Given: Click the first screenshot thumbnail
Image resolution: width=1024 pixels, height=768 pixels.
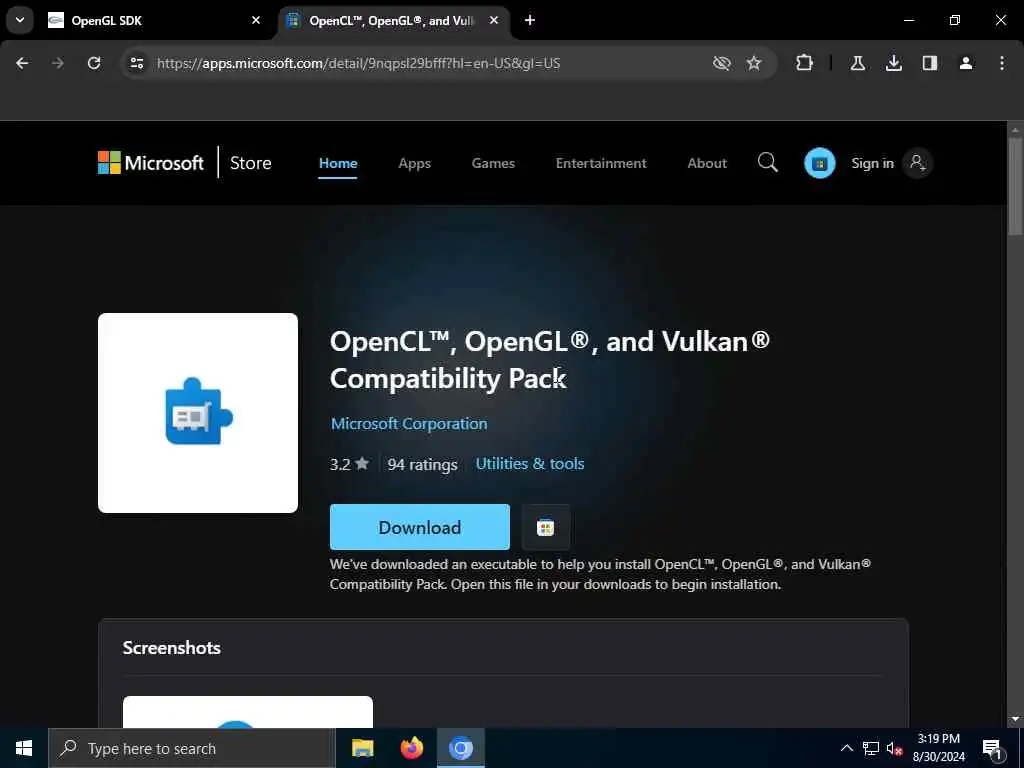Looking at the screenshot, I should [x=248, y=712].
